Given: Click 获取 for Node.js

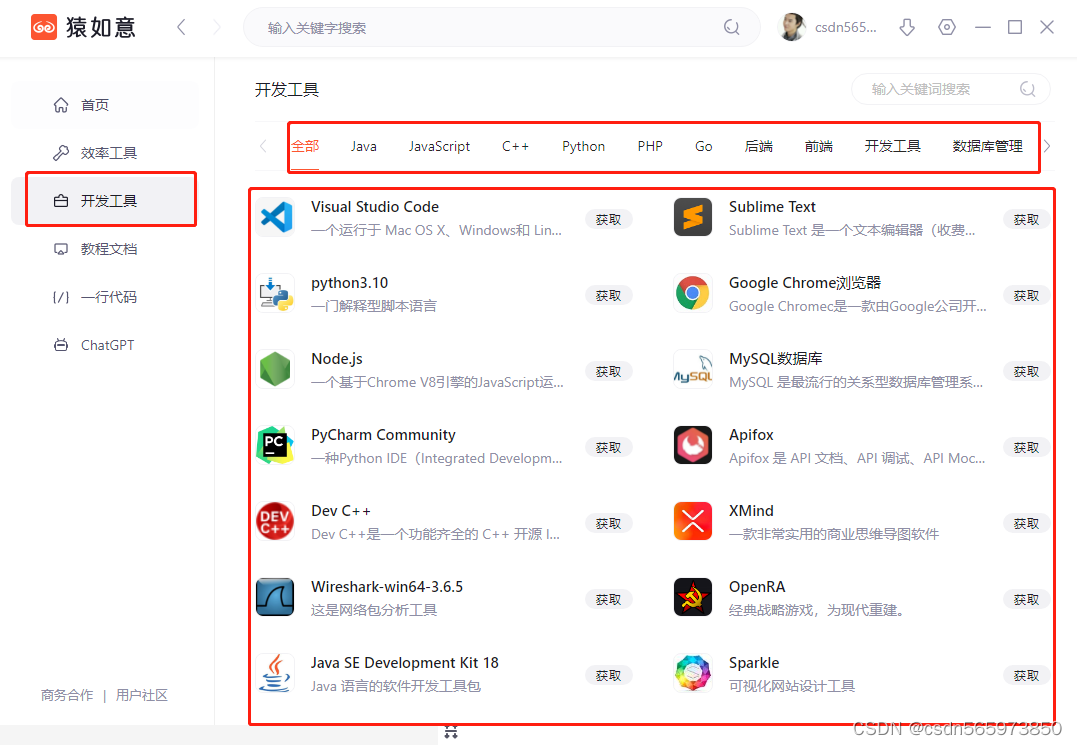Looking at the screenshot, I should click(609, 371).
